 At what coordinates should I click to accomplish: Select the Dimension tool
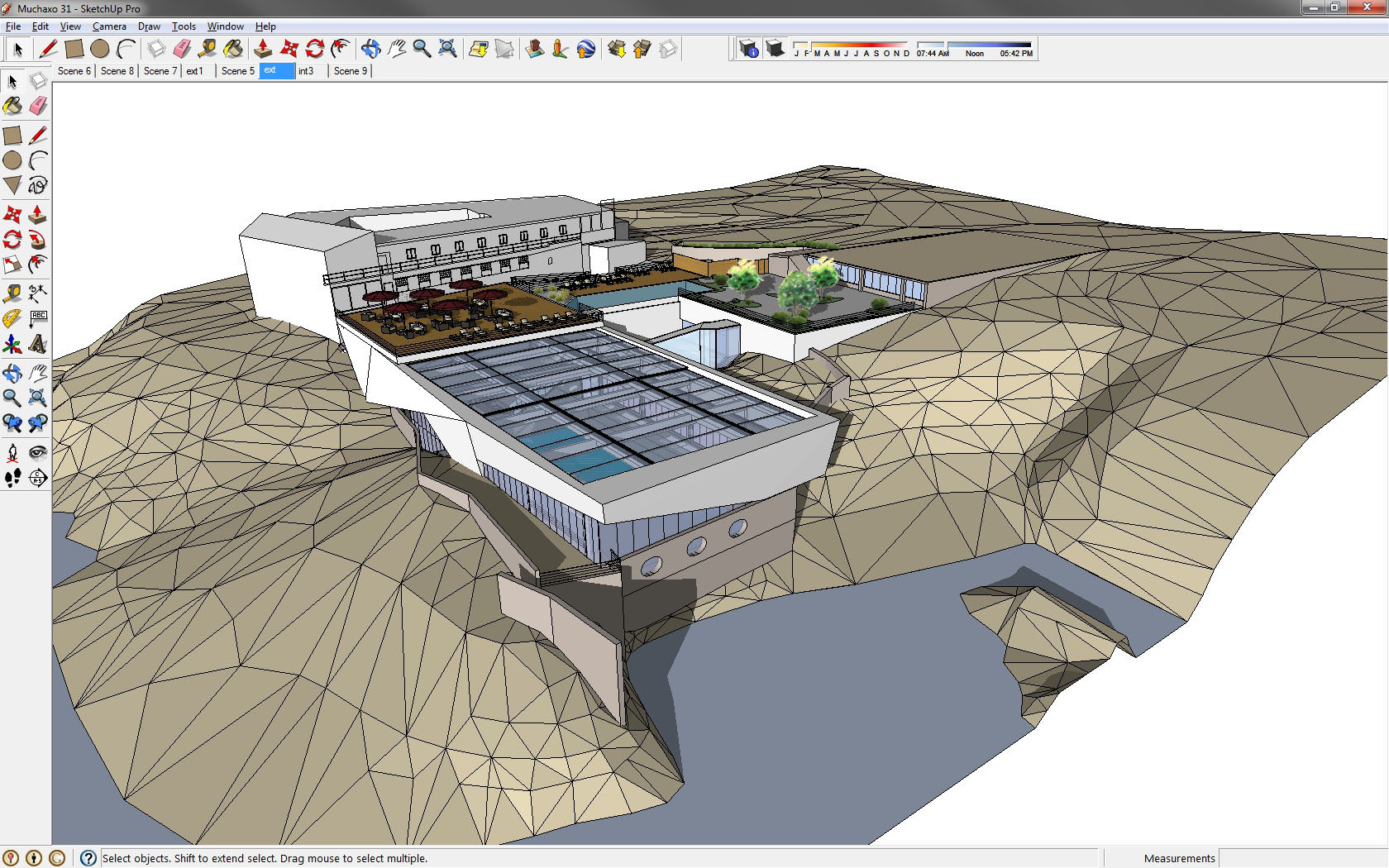click(38, 293)
